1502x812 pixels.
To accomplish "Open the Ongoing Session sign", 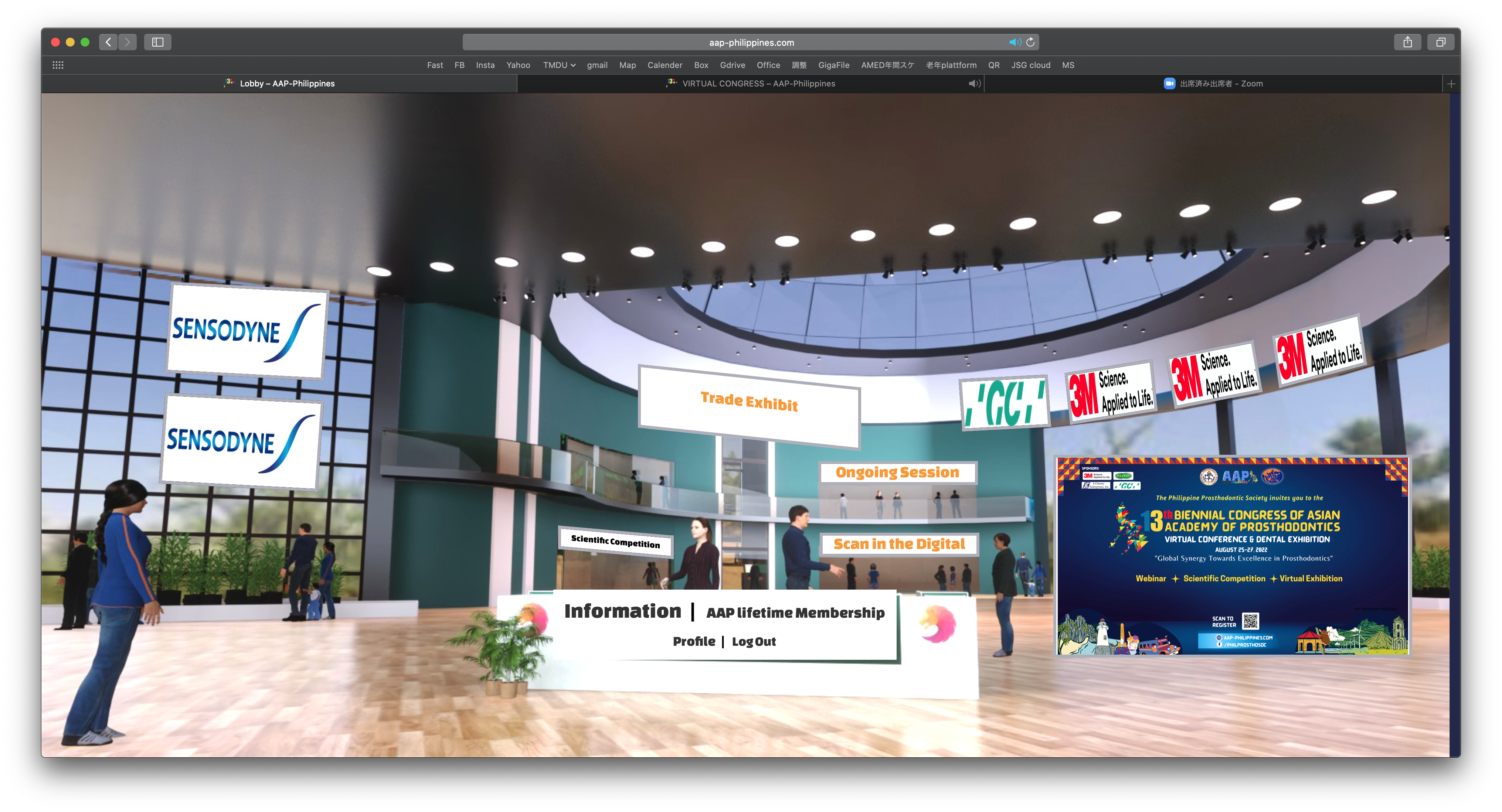I will point(897,472).
